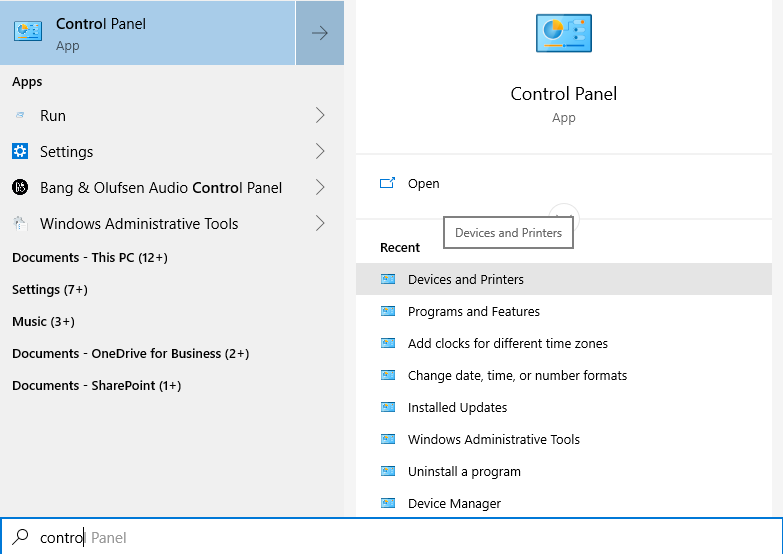Click the search magnifier icon

[21, 537]
